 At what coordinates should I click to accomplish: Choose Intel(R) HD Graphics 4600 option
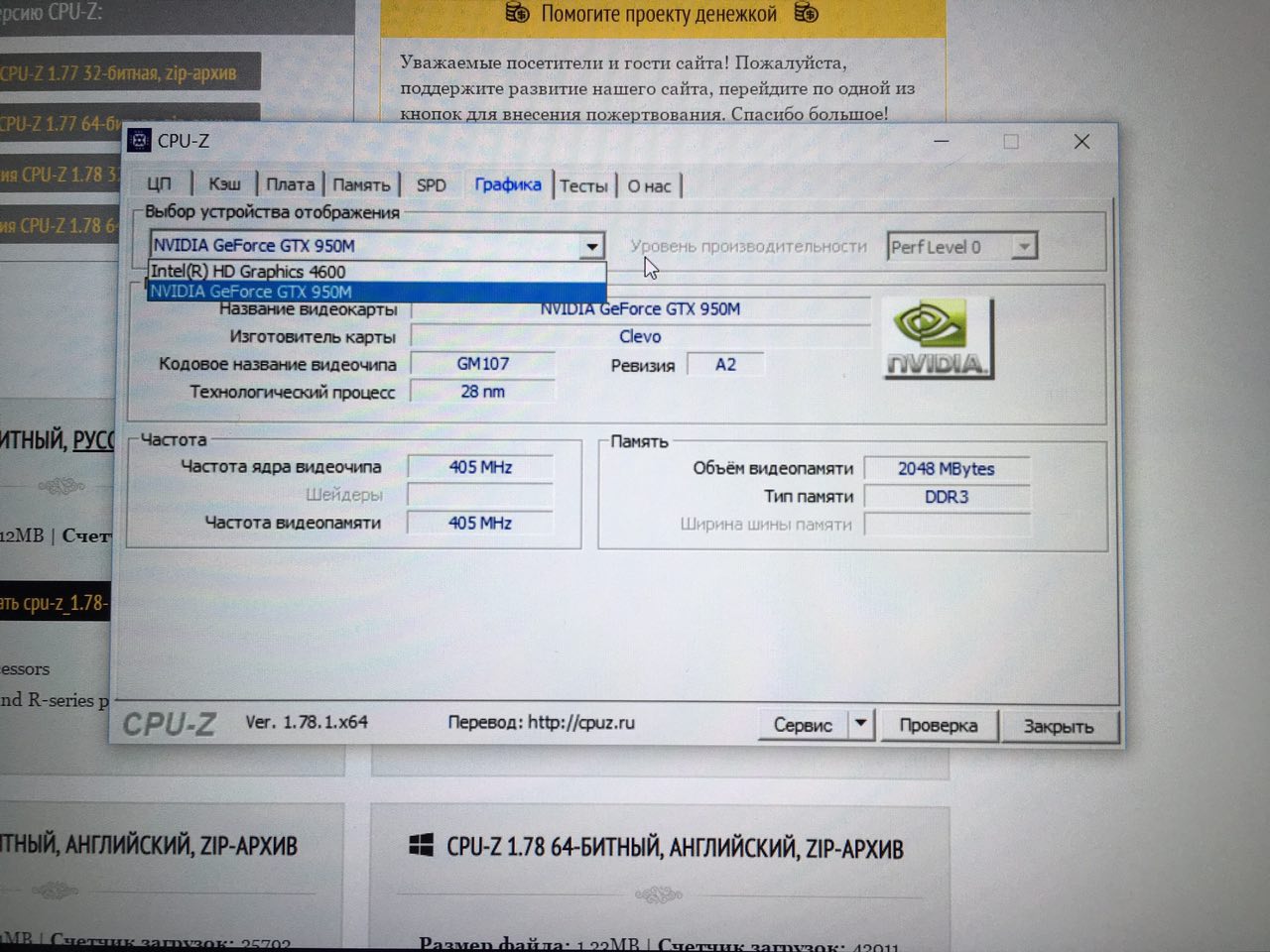click(376, 272)
